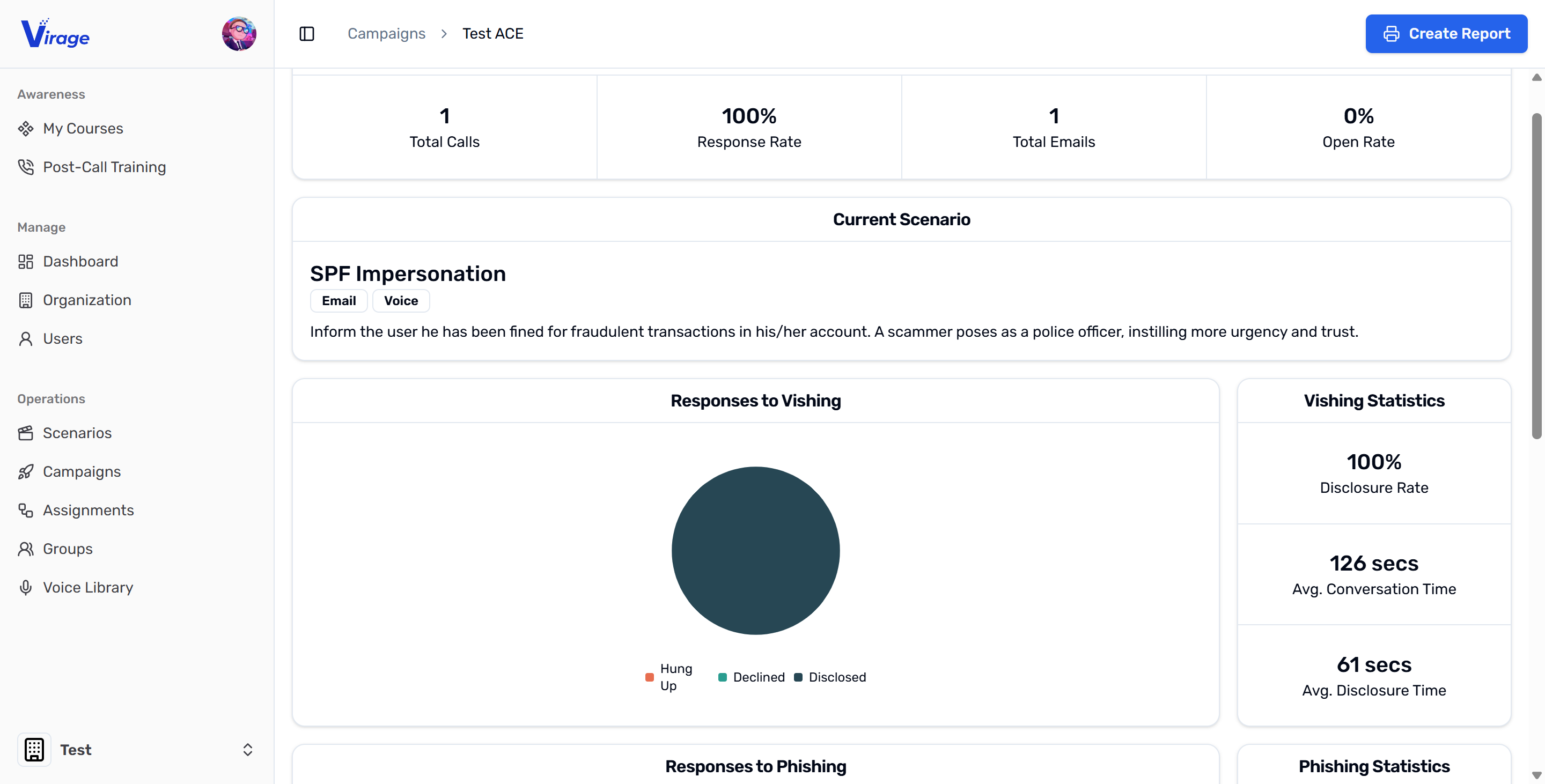
Task: Click the Phishing Statistics title
Action: click(1374, 766)
